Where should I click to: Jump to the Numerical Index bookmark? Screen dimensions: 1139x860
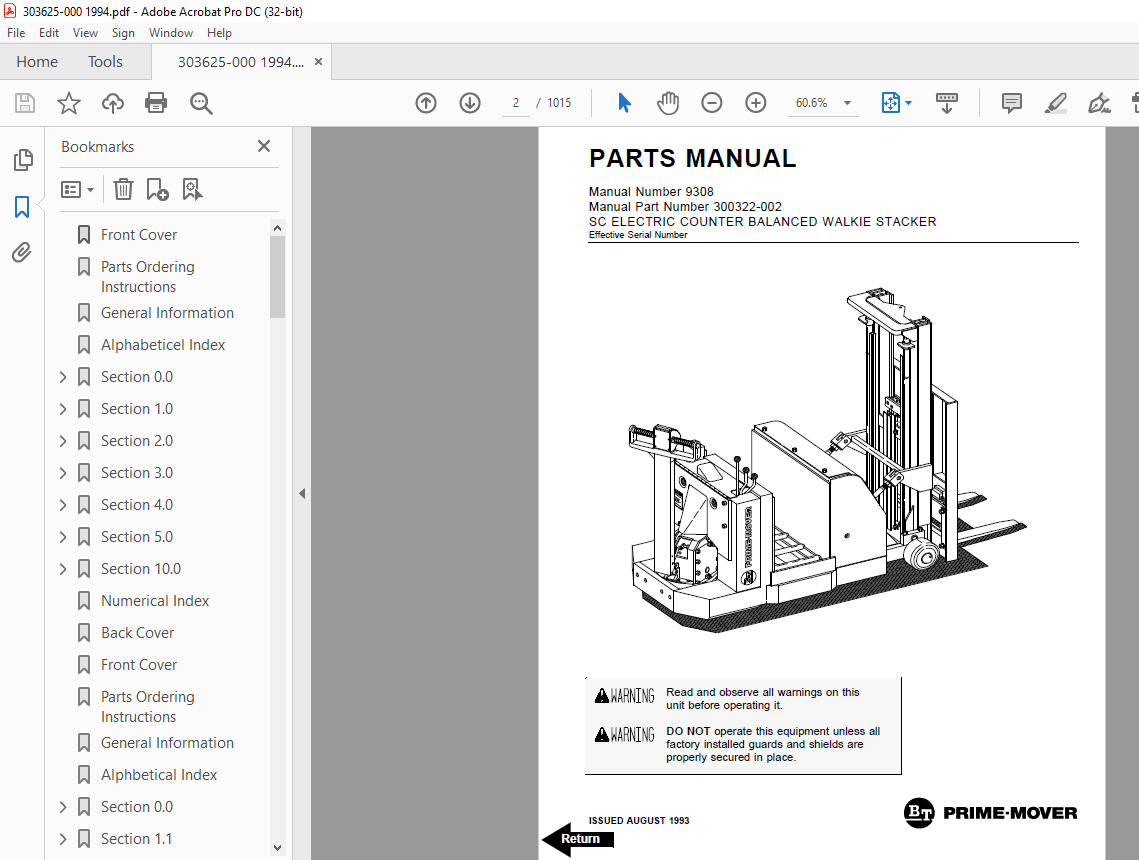(155, 601)
